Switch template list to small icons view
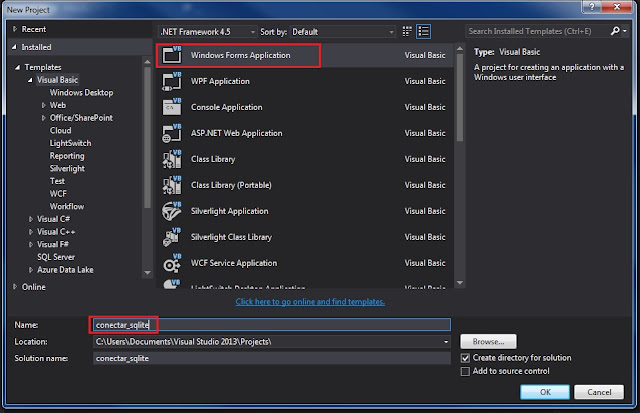Screen dimensions: 640x413 407,31
